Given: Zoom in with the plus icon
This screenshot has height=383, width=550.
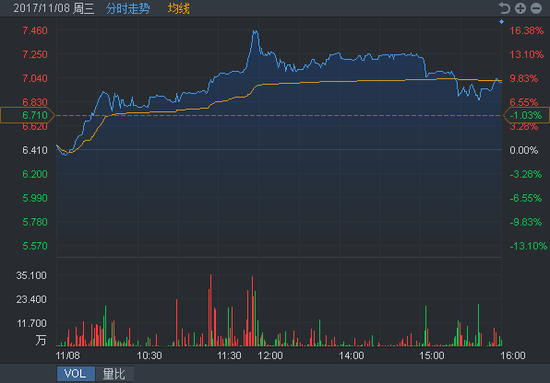Looking at the screenshot, I should click(520, 8).
